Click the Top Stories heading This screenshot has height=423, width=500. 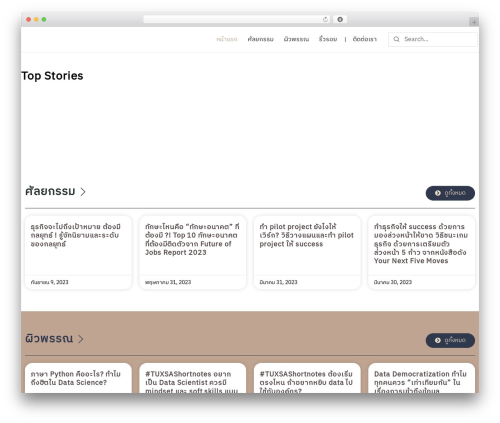[x=52, y=76]
